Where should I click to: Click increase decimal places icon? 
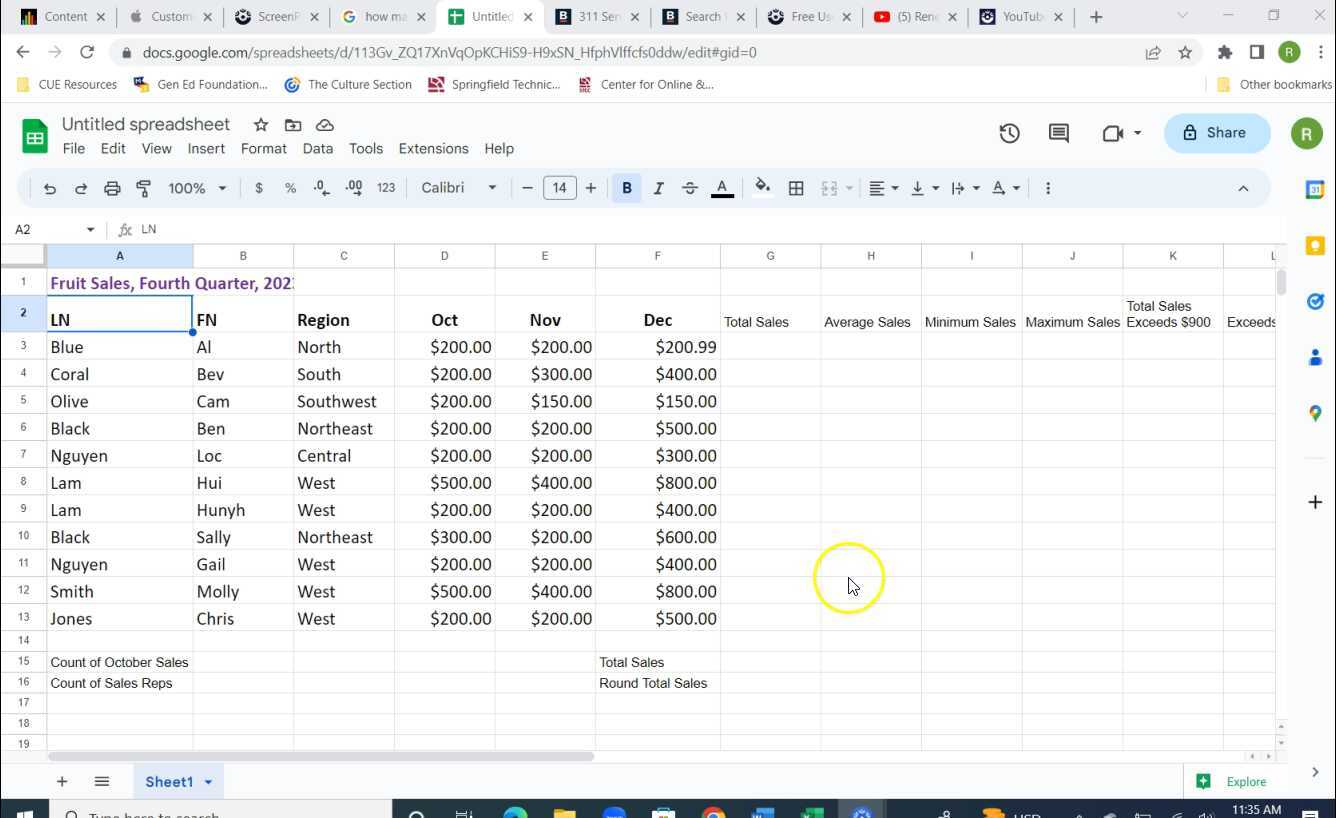354,188
